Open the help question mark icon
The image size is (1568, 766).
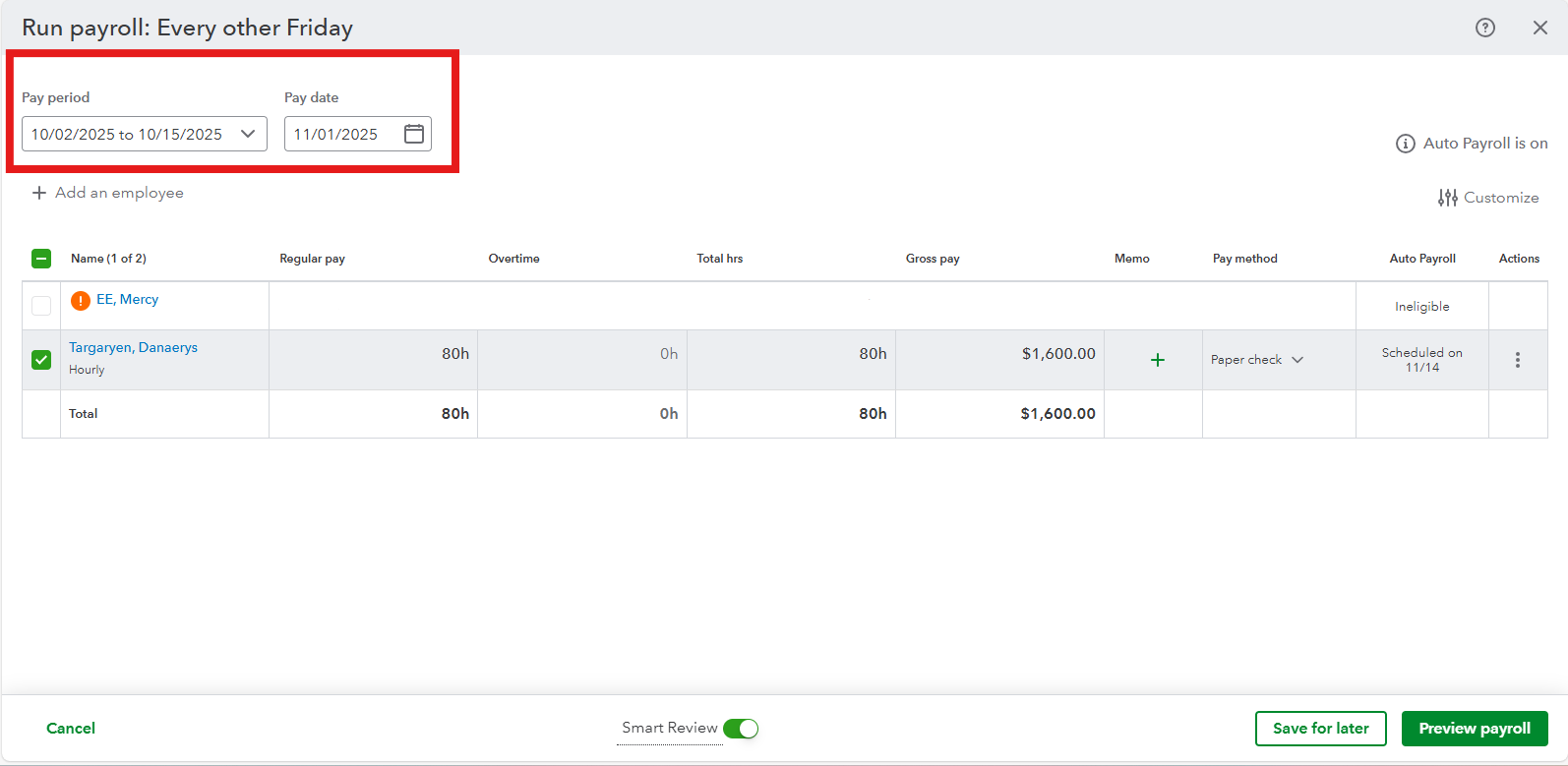click(1485, 28)
